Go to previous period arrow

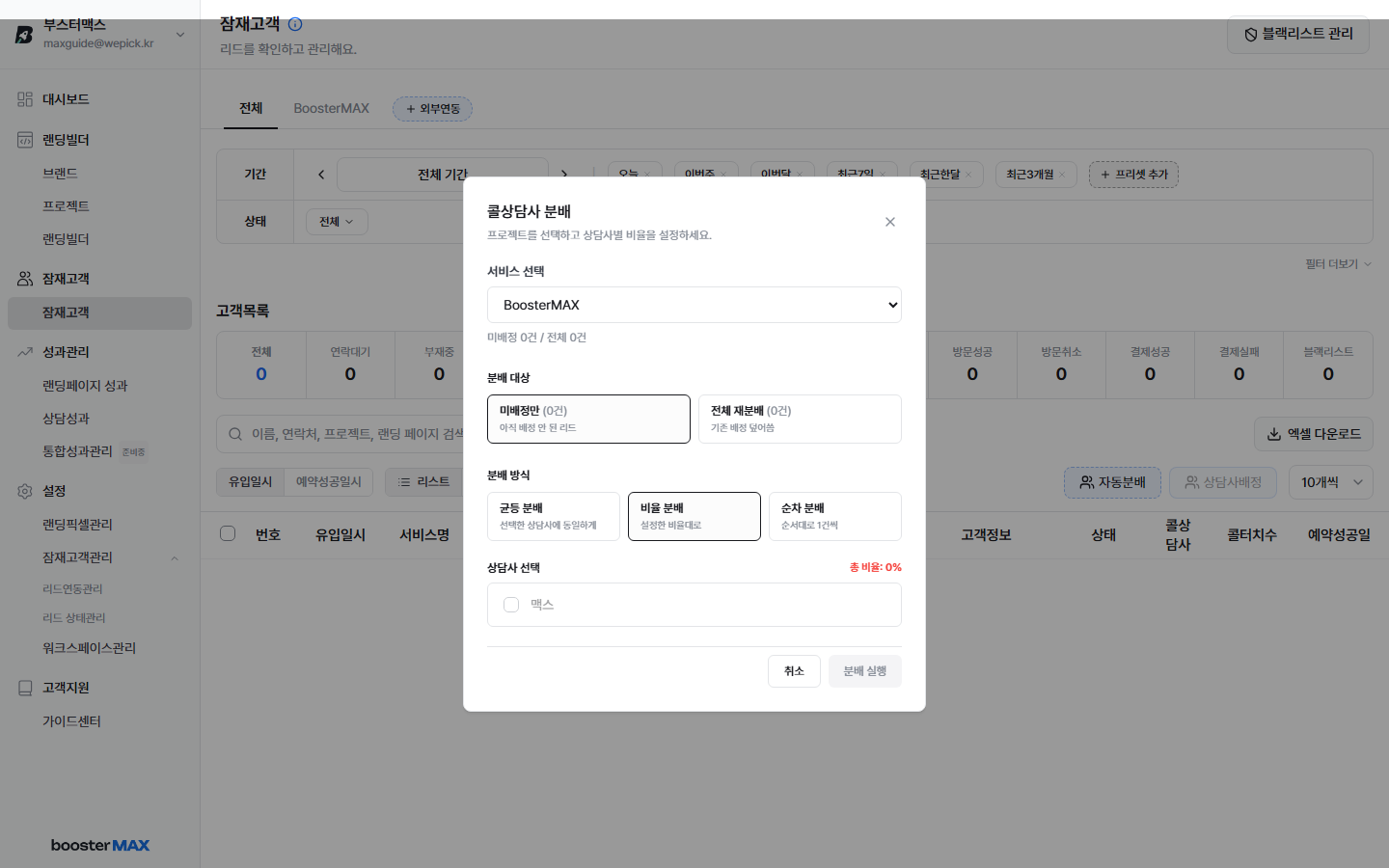pos(321,175)
